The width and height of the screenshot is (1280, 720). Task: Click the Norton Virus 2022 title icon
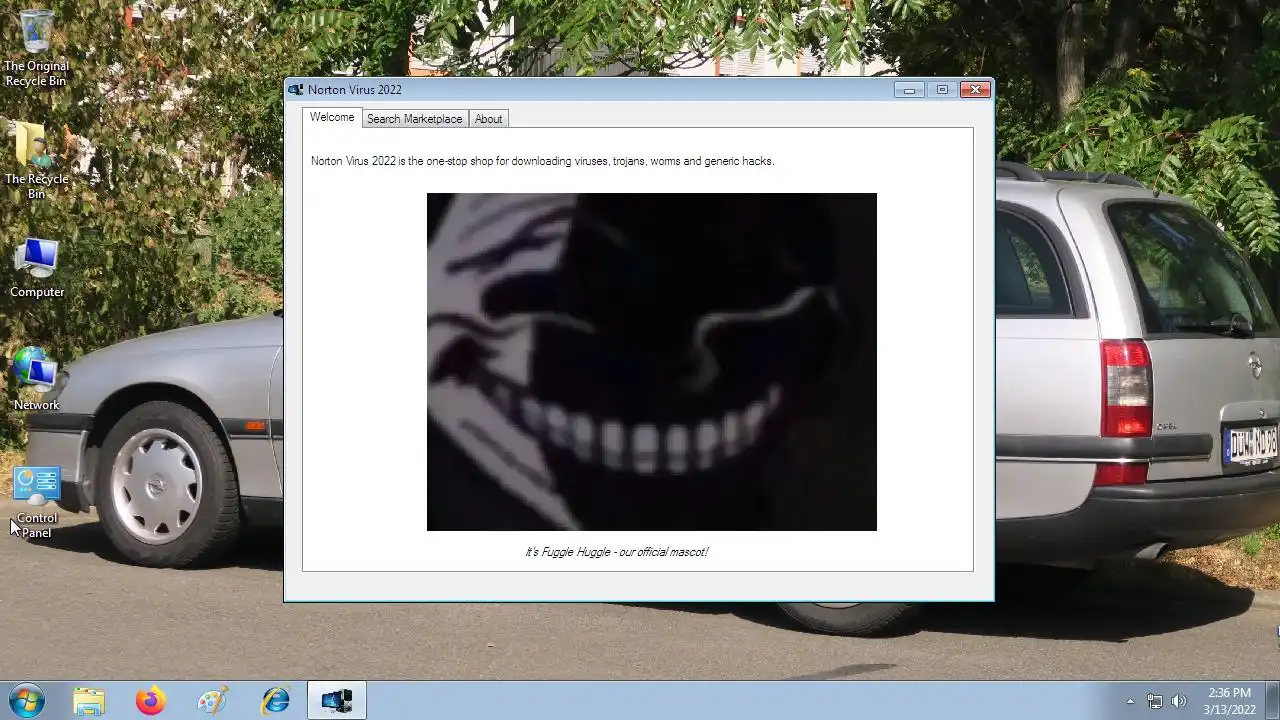296,90
